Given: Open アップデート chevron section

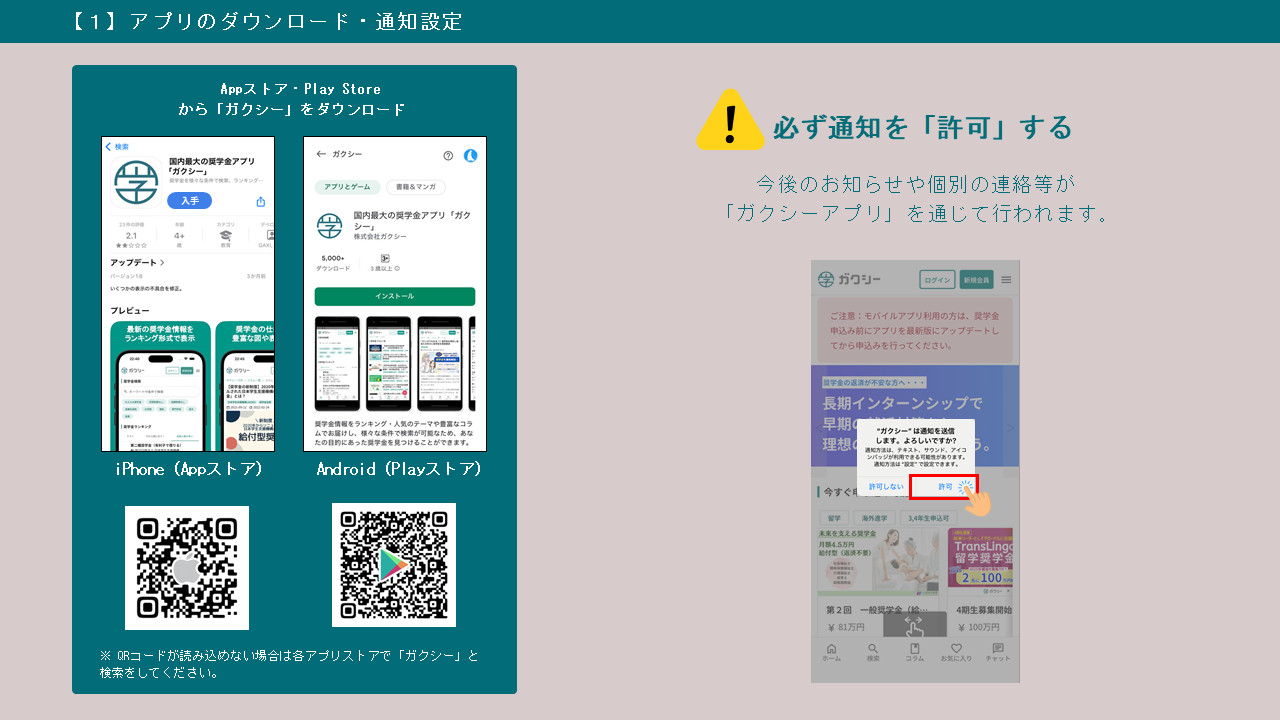Looking at the screenshot, I should (x=138, y=262).
